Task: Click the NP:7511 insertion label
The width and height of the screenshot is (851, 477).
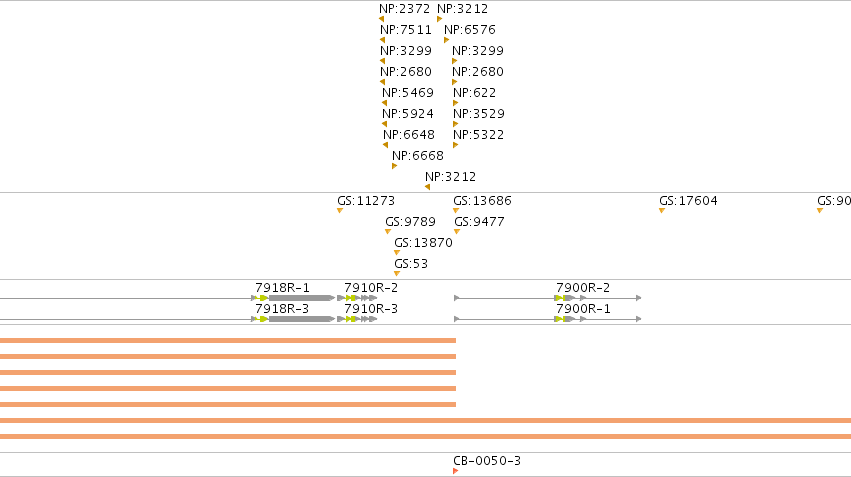Action: point(406,30)
